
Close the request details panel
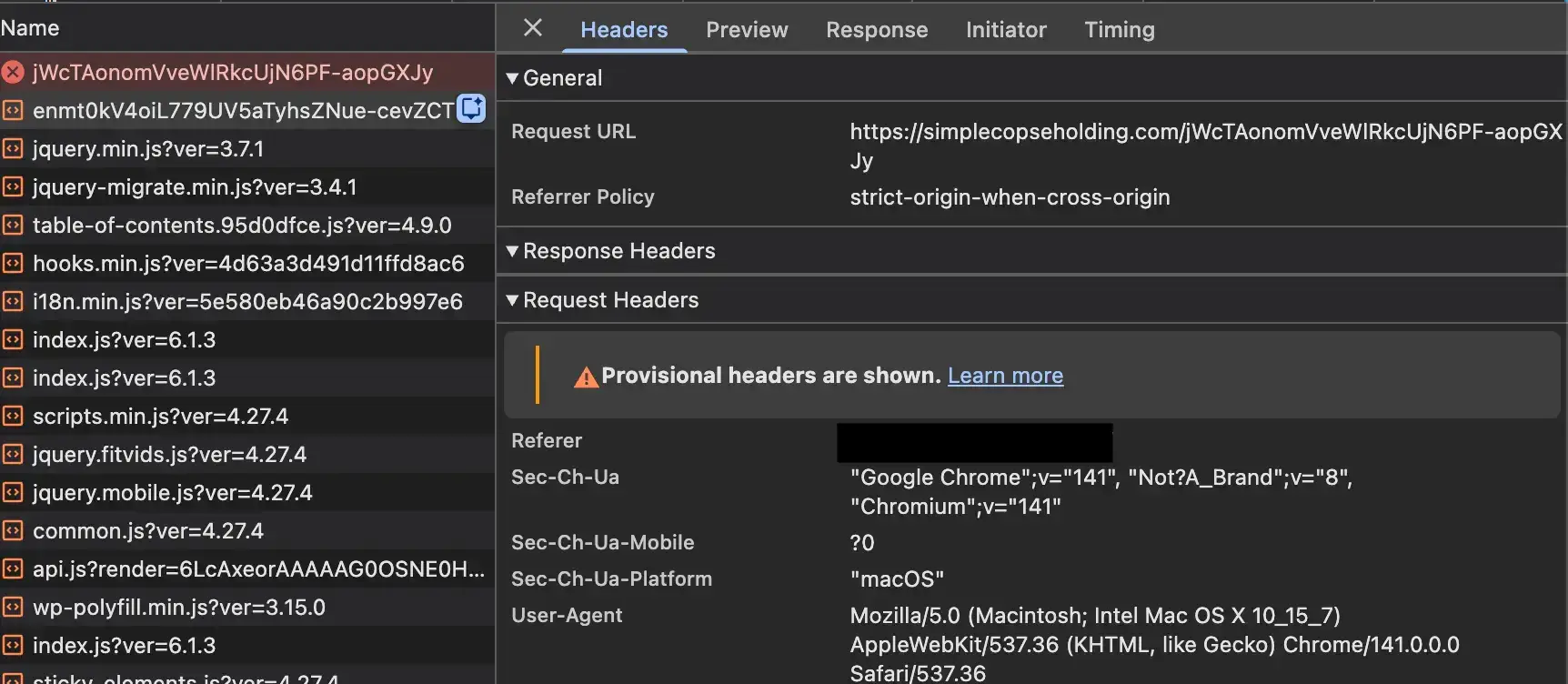533,28
